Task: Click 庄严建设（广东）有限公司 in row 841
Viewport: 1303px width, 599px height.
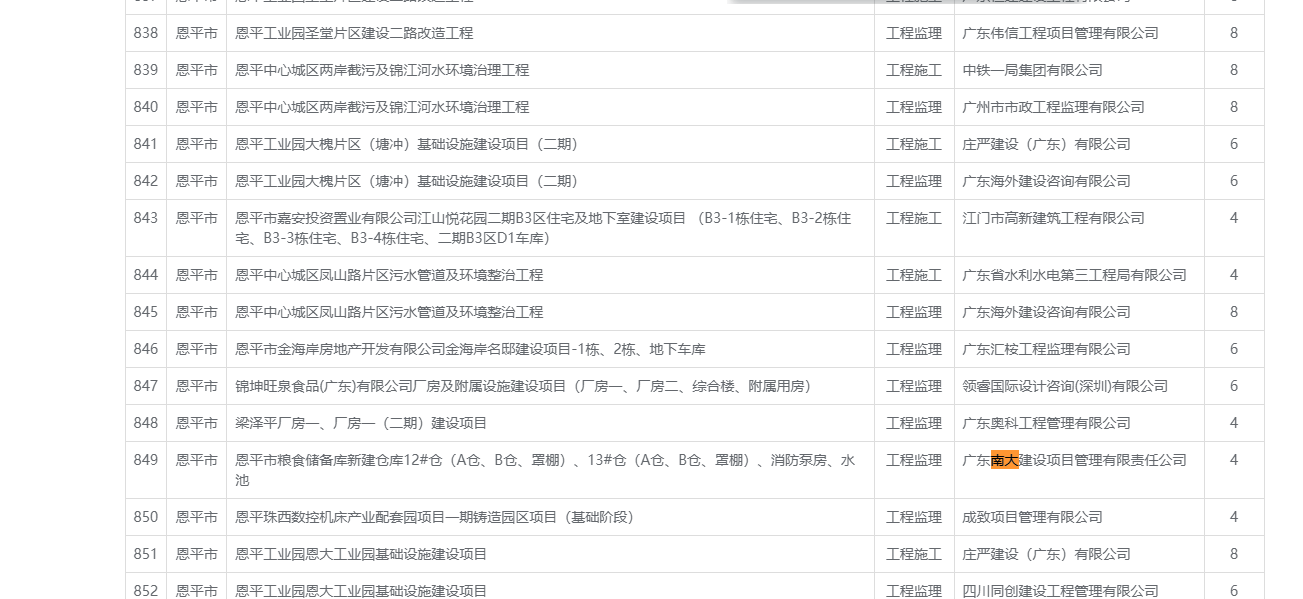Action: click(x=1046, y=144)
